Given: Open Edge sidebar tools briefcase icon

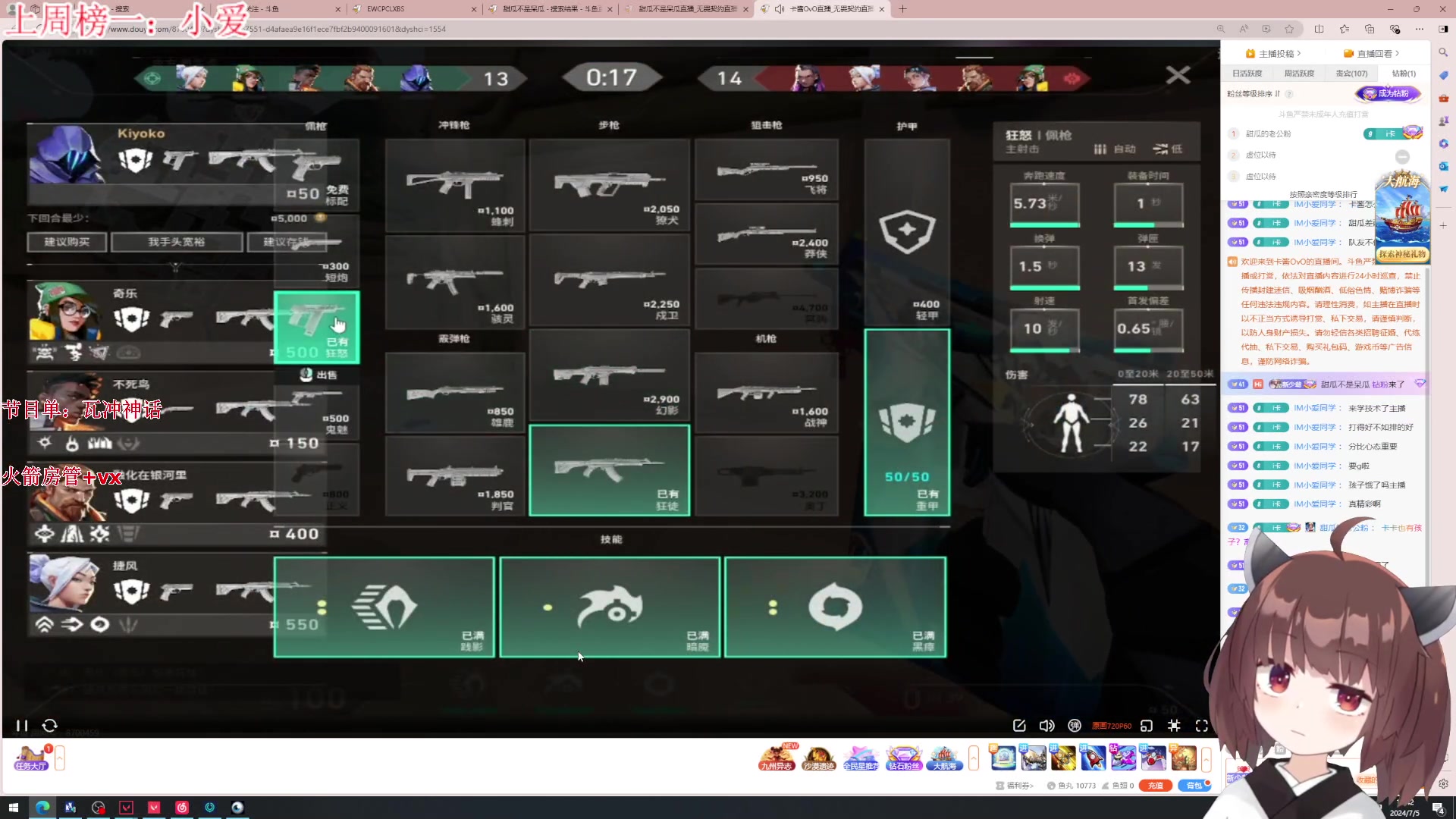Looking at the screenshot, I should (1443, 98).
